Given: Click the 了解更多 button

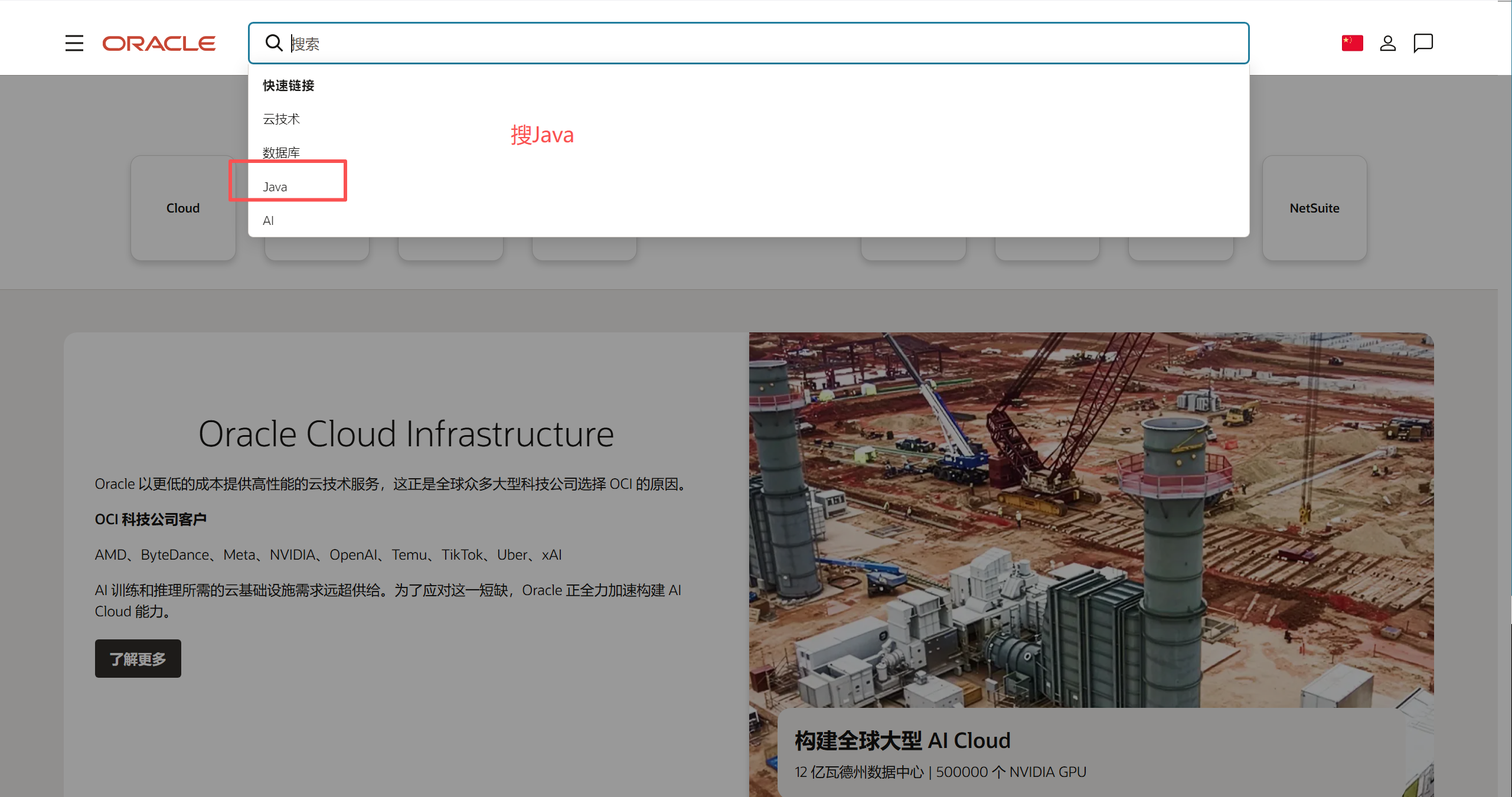Looking at the screenshot, I should coord(138,659).
